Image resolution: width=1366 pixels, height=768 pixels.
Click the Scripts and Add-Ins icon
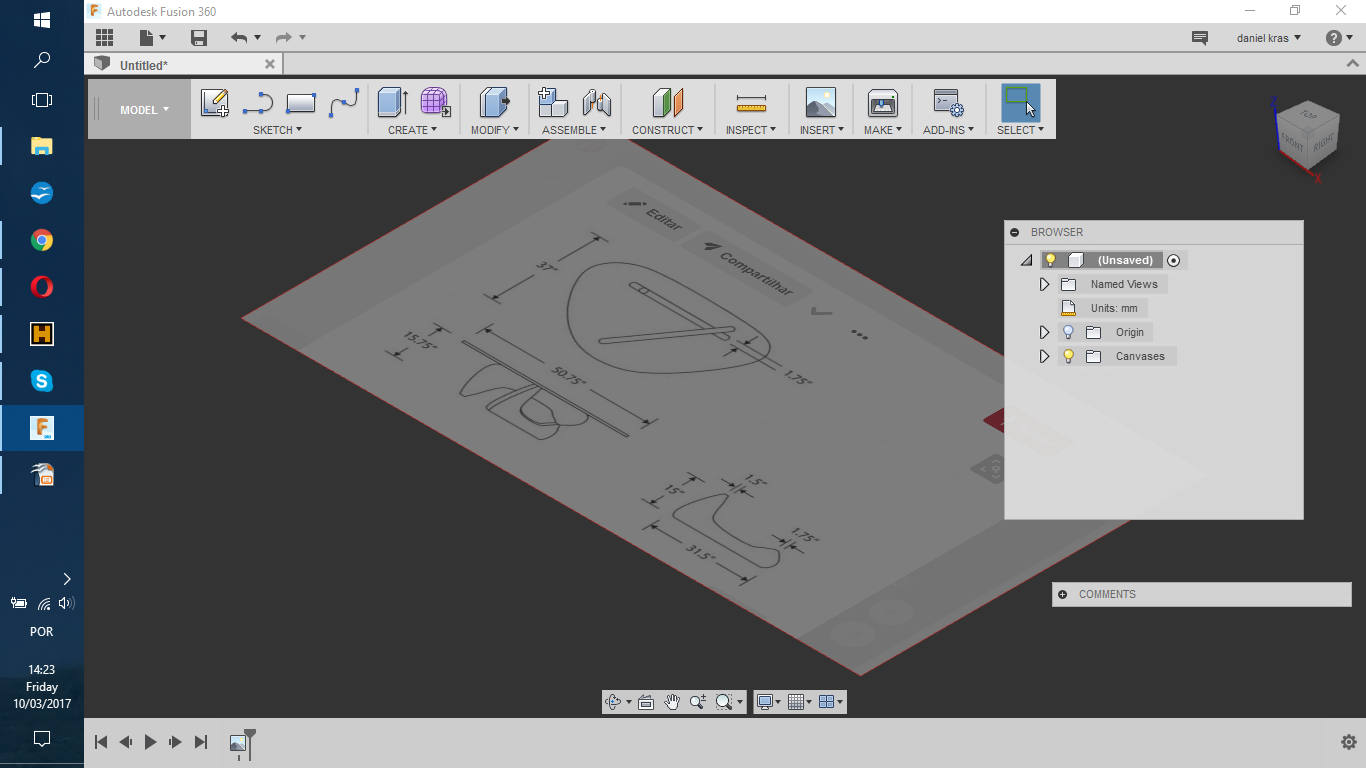point(947,103)
